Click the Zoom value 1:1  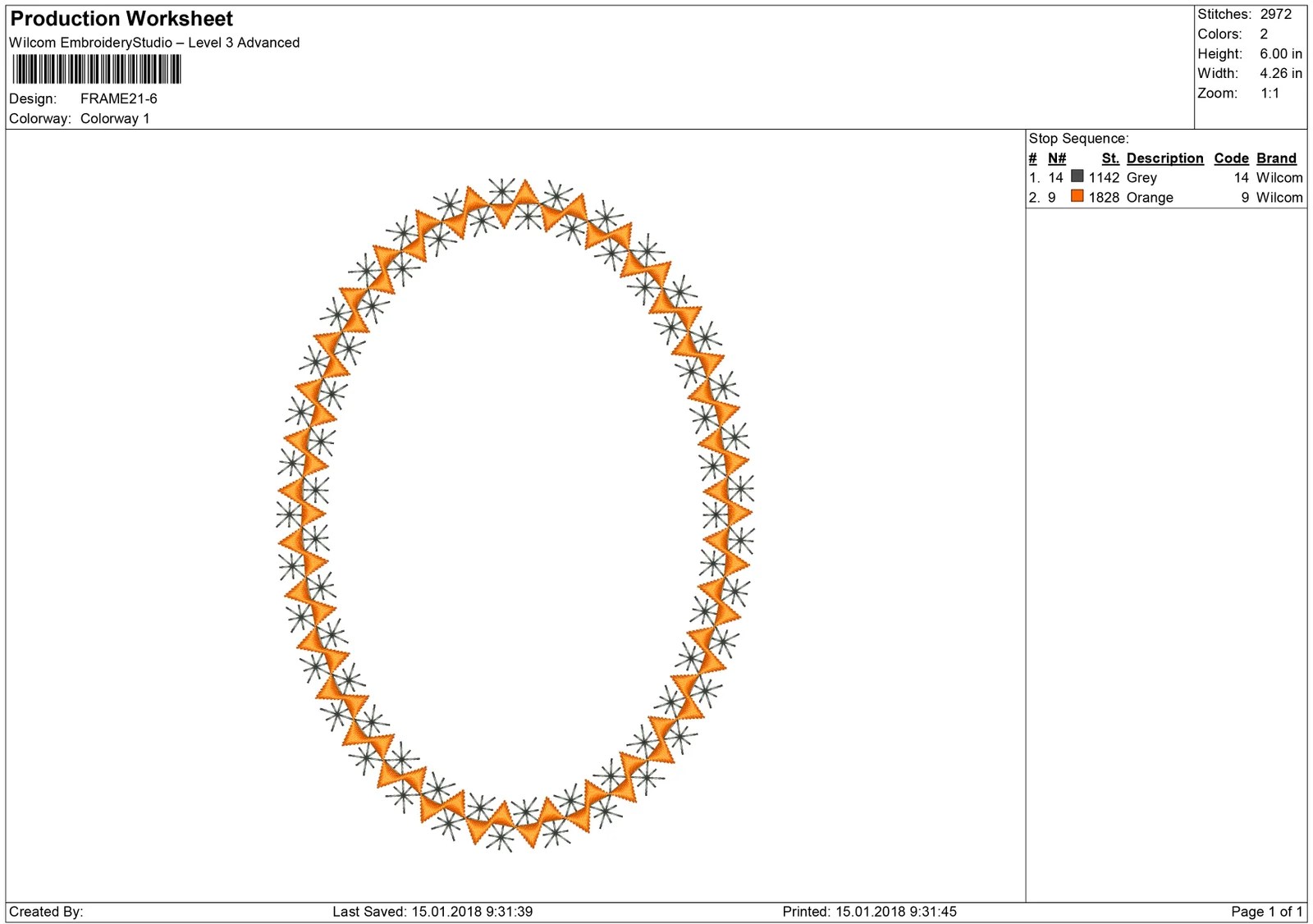coord(1270,93)
